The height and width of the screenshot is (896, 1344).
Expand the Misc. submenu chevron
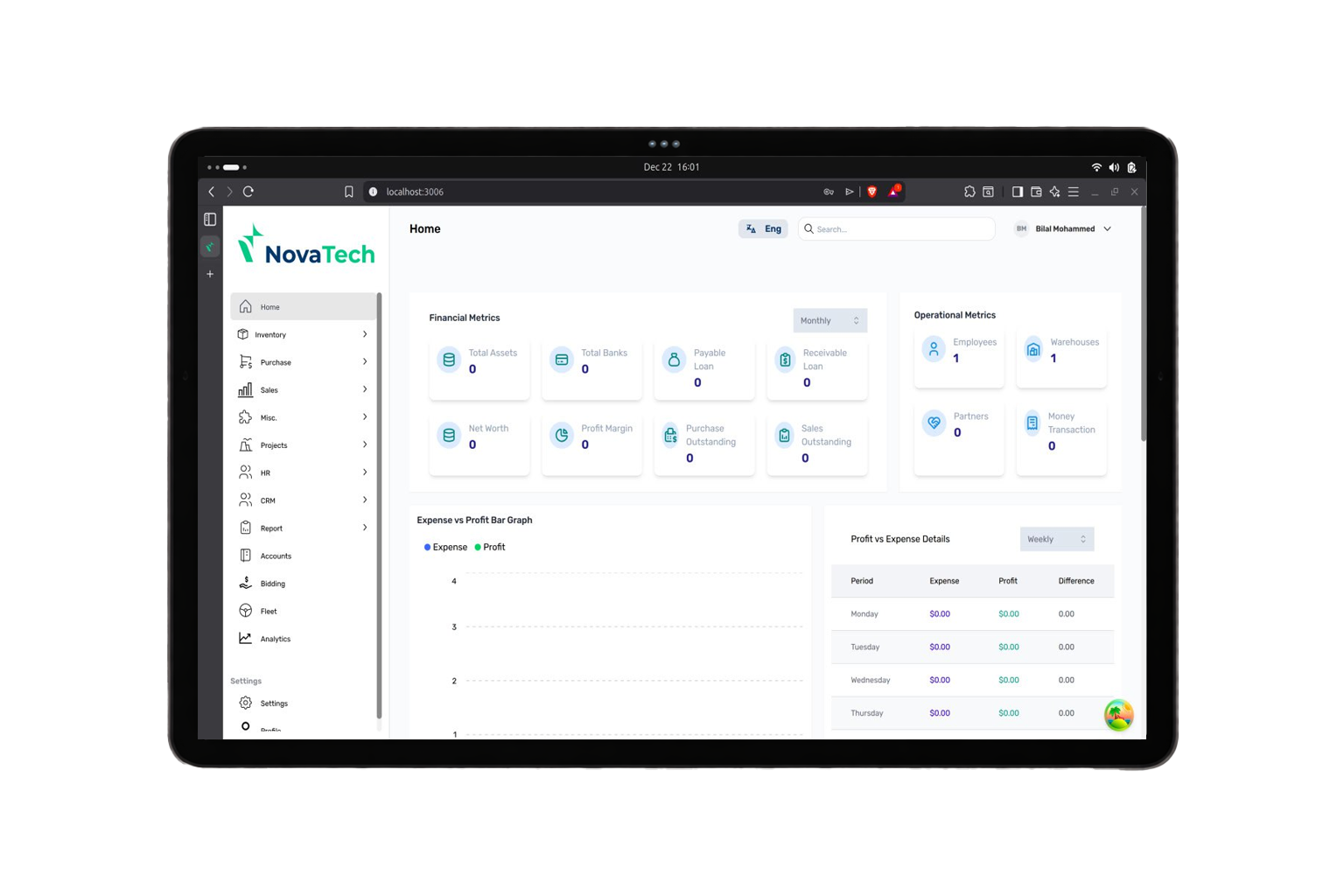pyautogui.click(x=365, y=416)
